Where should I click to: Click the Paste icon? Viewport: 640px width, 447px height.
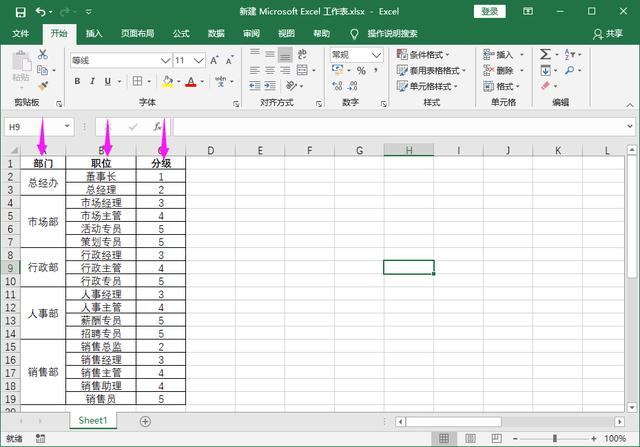point(21,62)
